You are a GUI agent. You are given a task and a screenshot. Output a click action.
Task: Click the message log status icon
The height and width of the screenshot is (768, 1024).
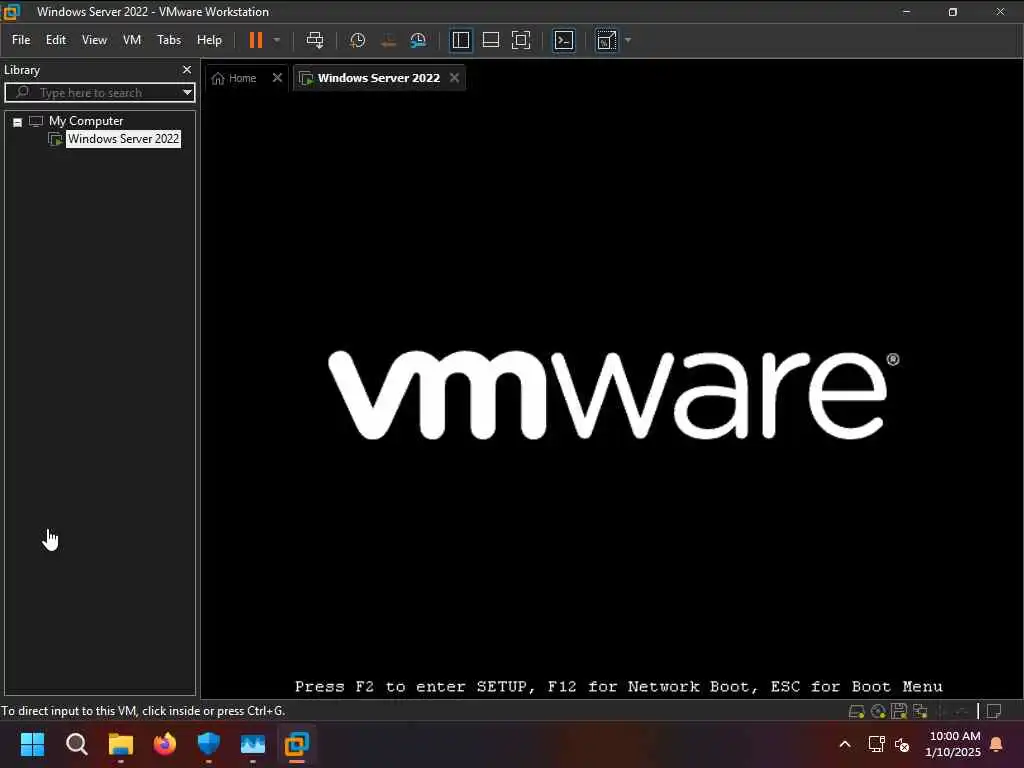[x=994, y=711]
